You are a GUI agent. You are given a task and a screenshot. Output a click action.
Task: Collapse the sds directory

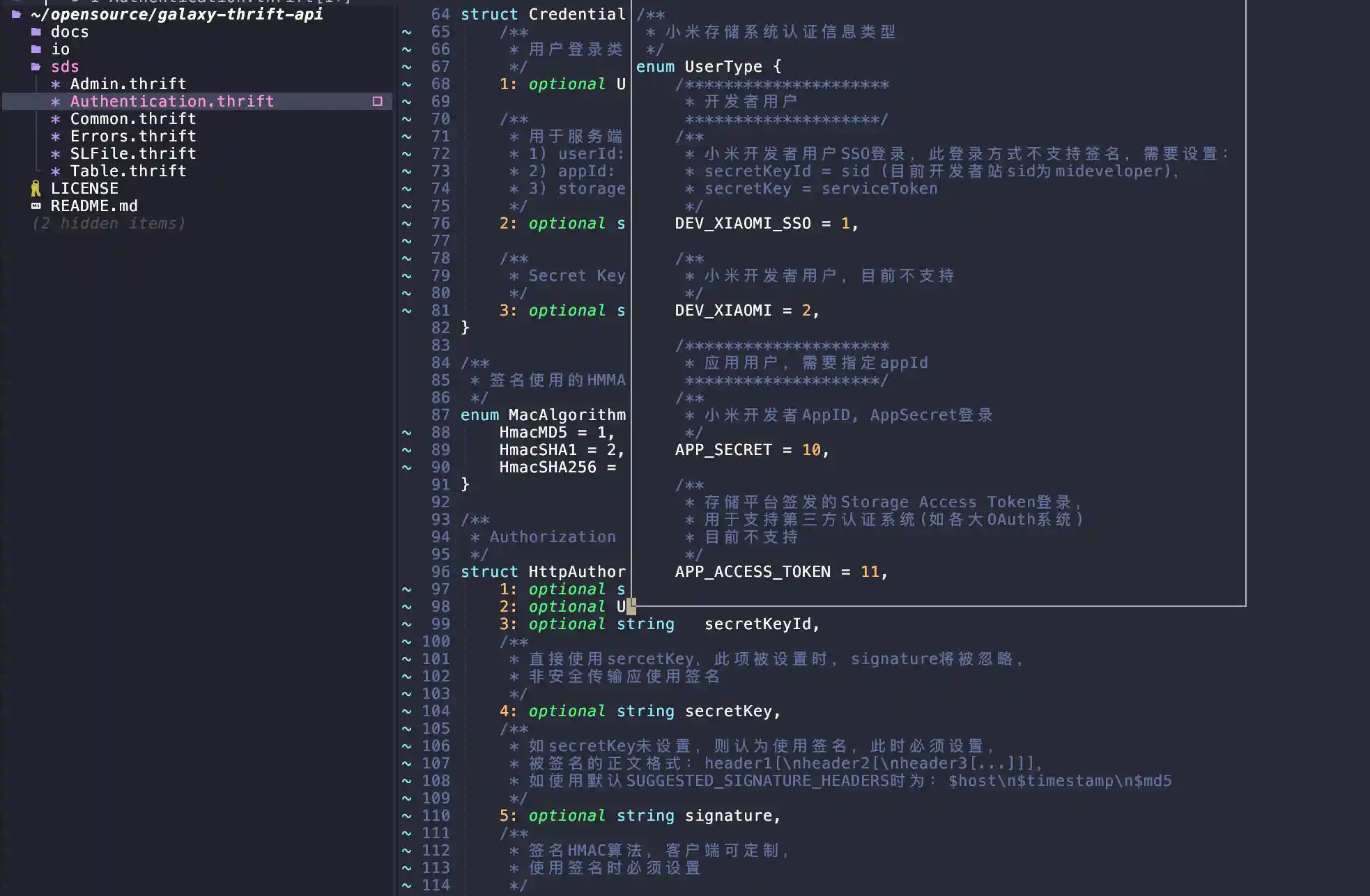pyautogui.click(x=65, y=66)
